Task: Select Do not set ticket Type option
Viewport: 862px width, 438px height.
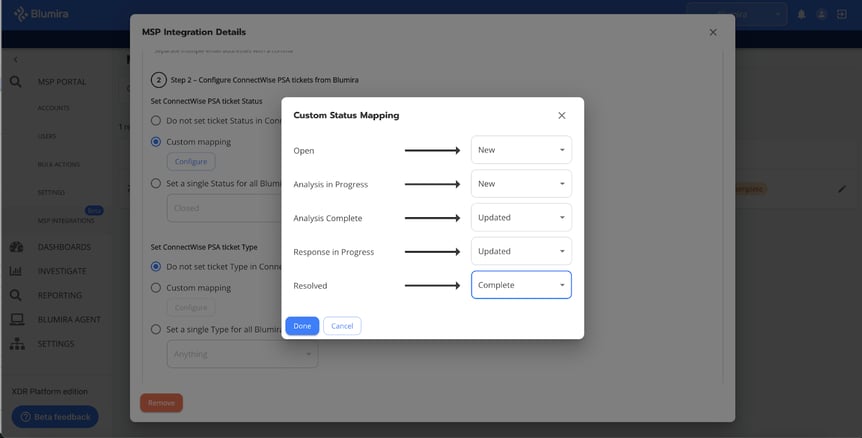Action: pyautogui.click(x=156, y=267)
